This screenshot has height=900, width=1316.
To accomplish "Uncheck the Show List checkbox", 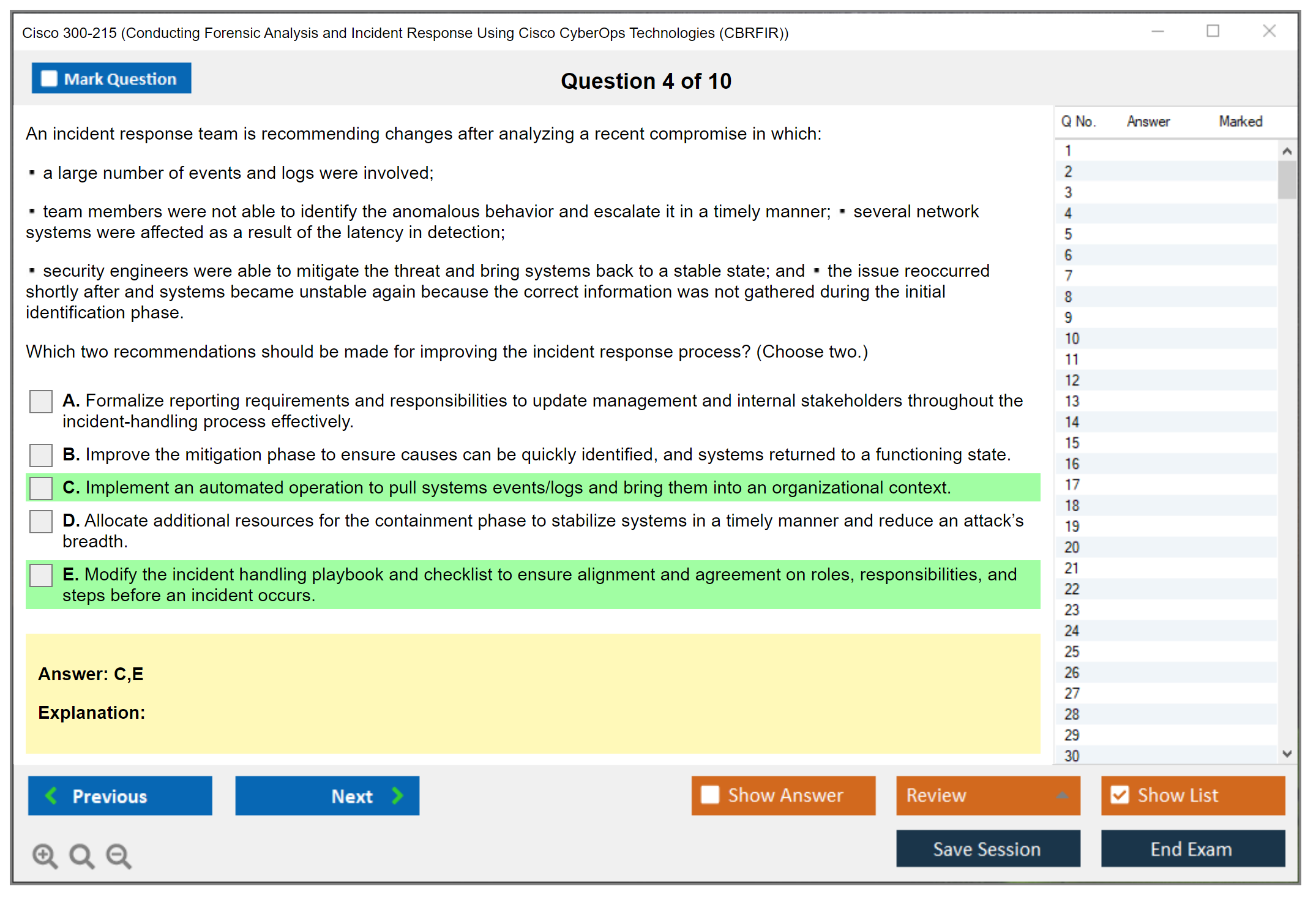I will pyautogui.click(x=1120, y=795).
